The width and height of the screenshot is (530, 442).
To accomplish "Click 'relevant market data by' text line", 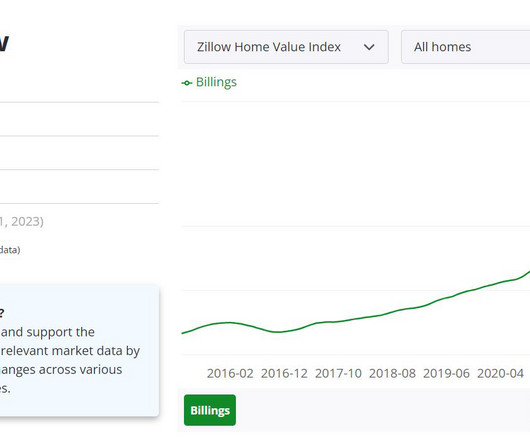I will (x=70, y=351).
